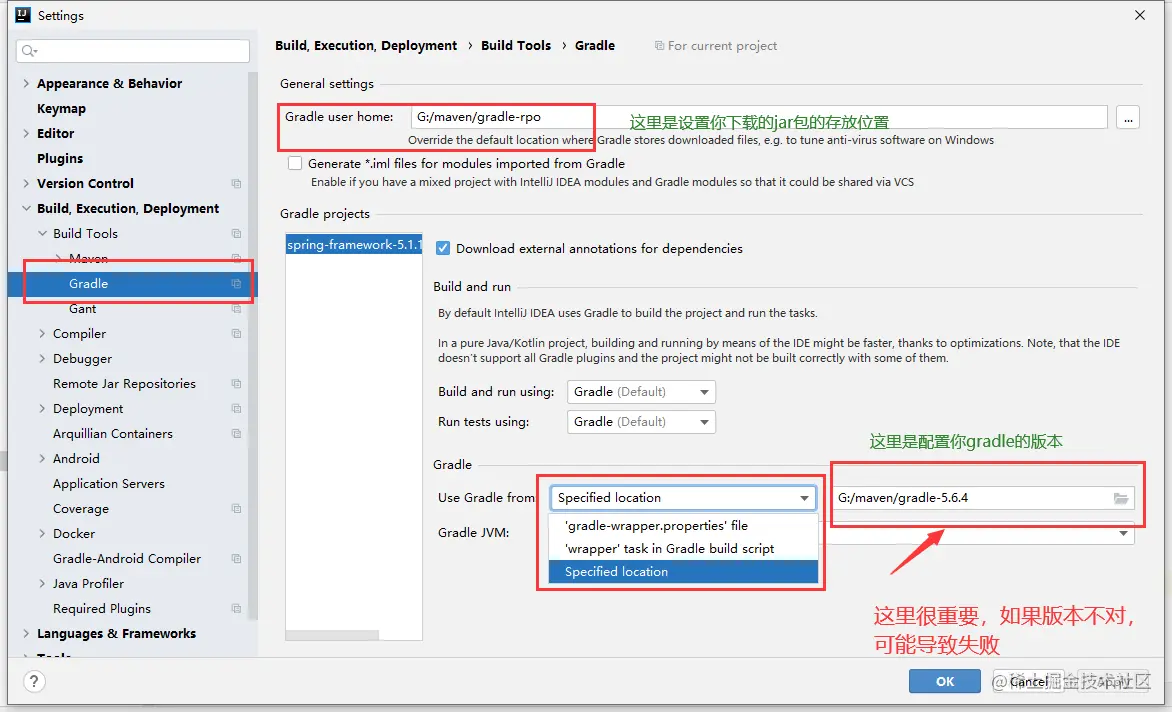Image resolution: width=1172 pixels, height=712 pixels.
Task: Click project-level icon beside Compiler
Action: pos(236,334)
